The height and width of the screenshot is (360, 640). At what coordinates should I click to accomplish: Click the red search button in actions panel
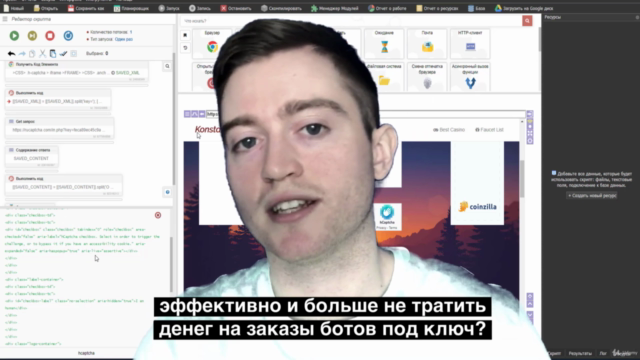pos(527,21)
